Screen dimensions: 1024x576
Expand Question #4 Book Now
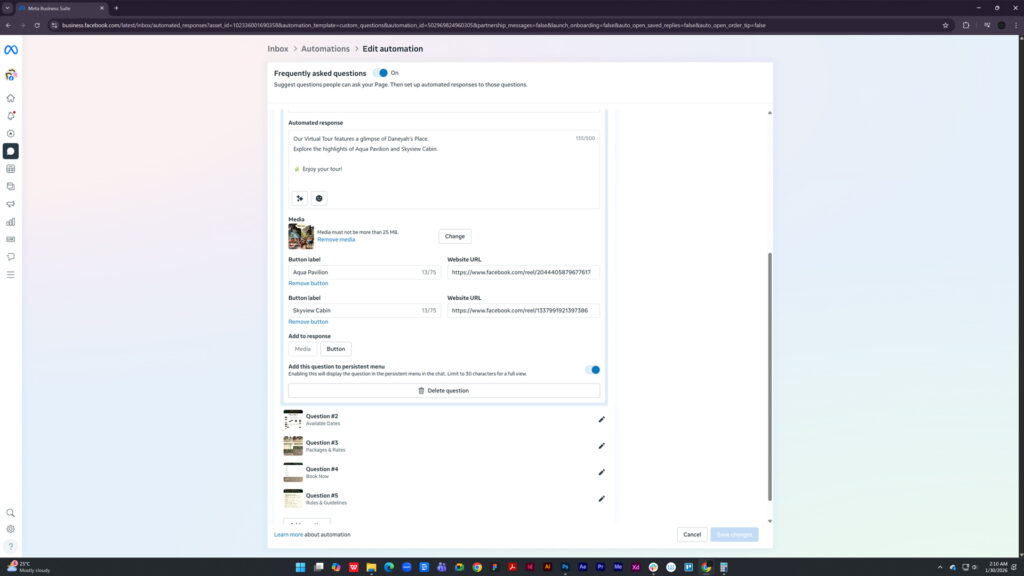click(x=322, y=472)
